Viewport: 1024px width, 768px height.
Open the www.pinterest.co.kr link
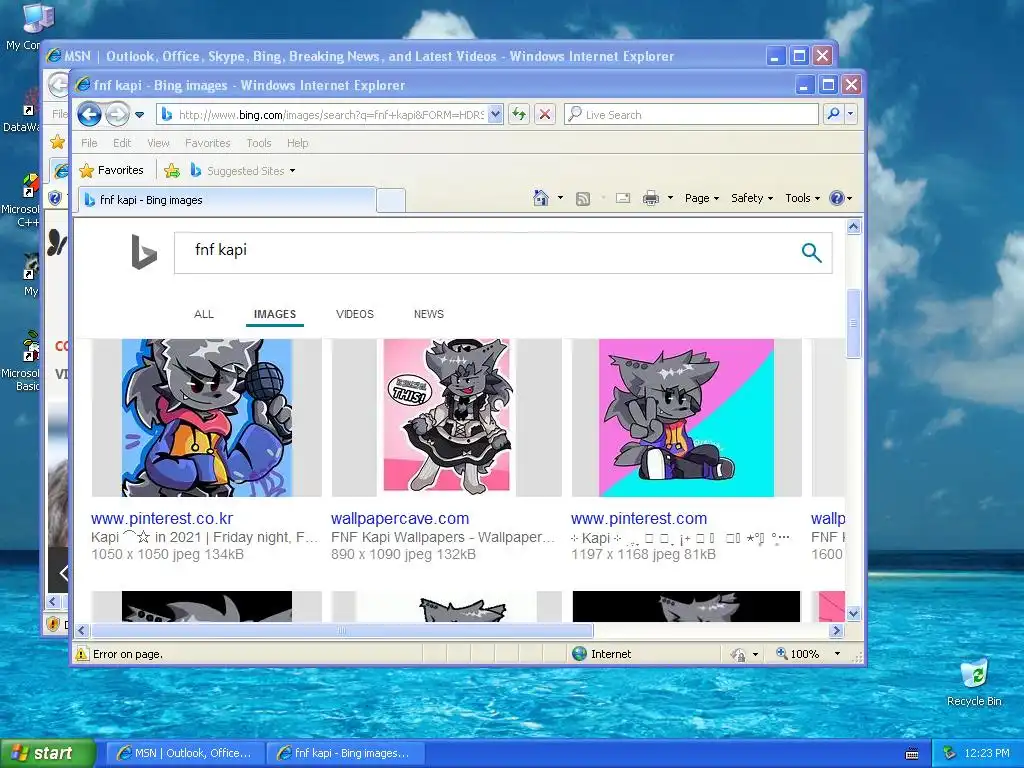162,519
